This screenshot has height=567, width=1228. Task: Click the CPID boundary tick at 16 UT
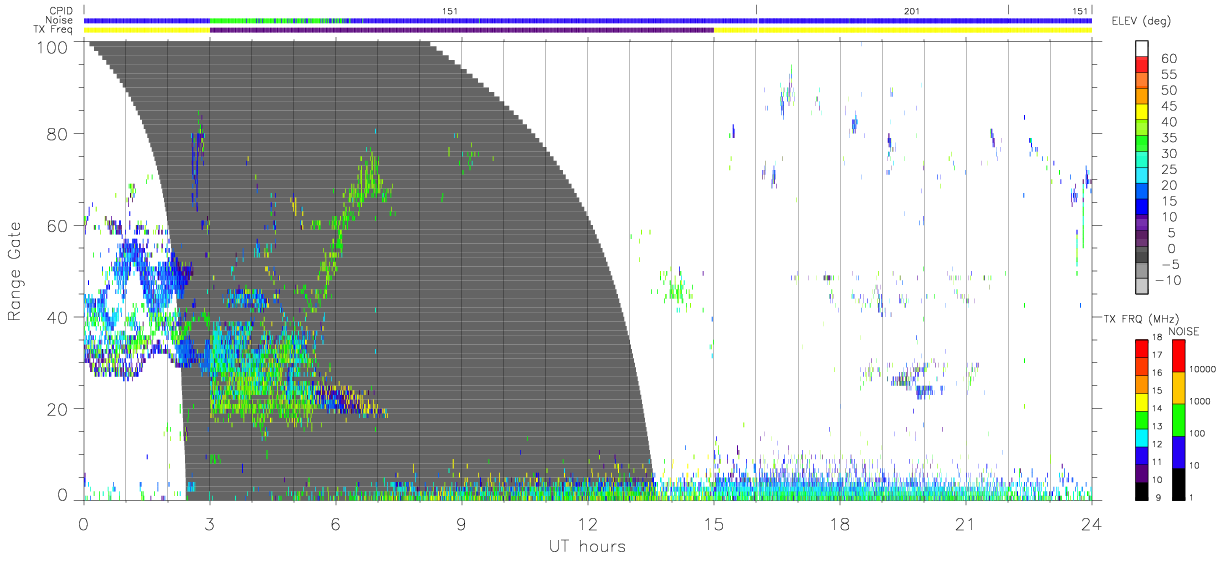[756, 10]
